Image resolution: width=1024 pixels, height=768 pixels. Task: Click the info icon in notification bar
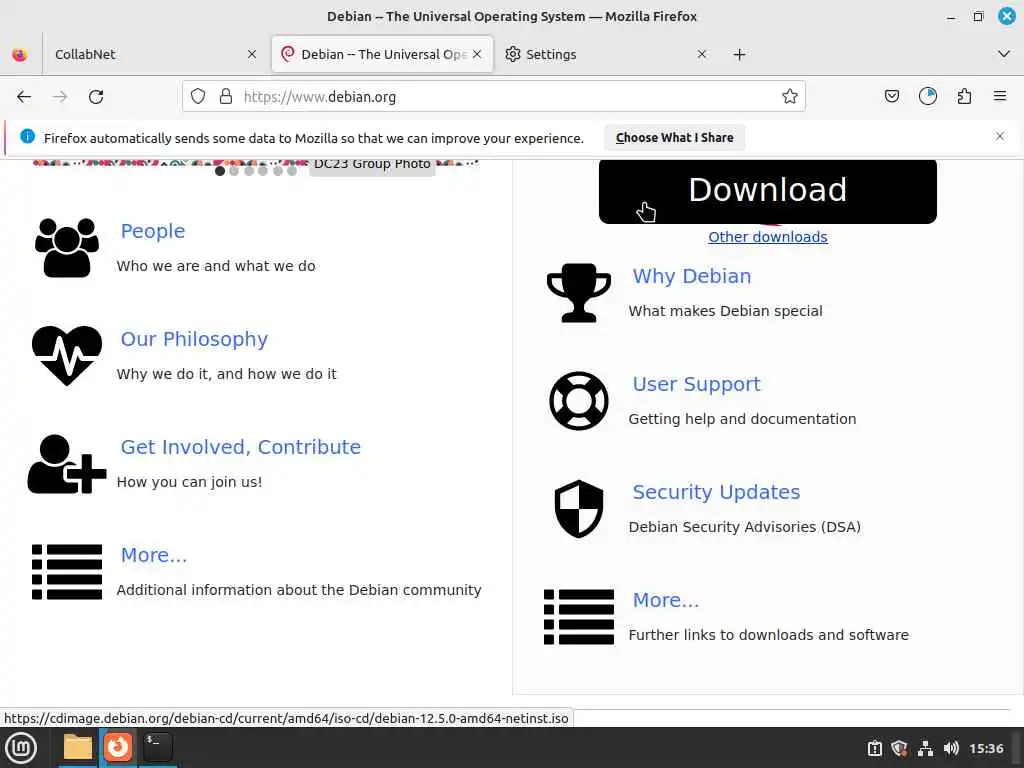27,136
